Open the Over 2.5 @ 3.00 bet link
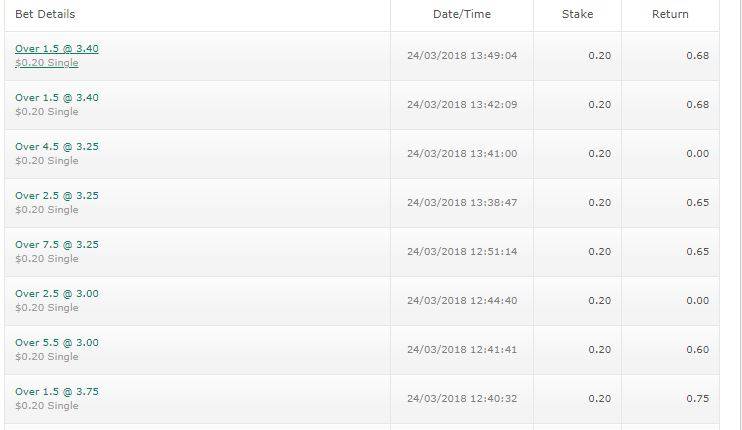This screenshot has width=742, height=430. coord(57,294)
